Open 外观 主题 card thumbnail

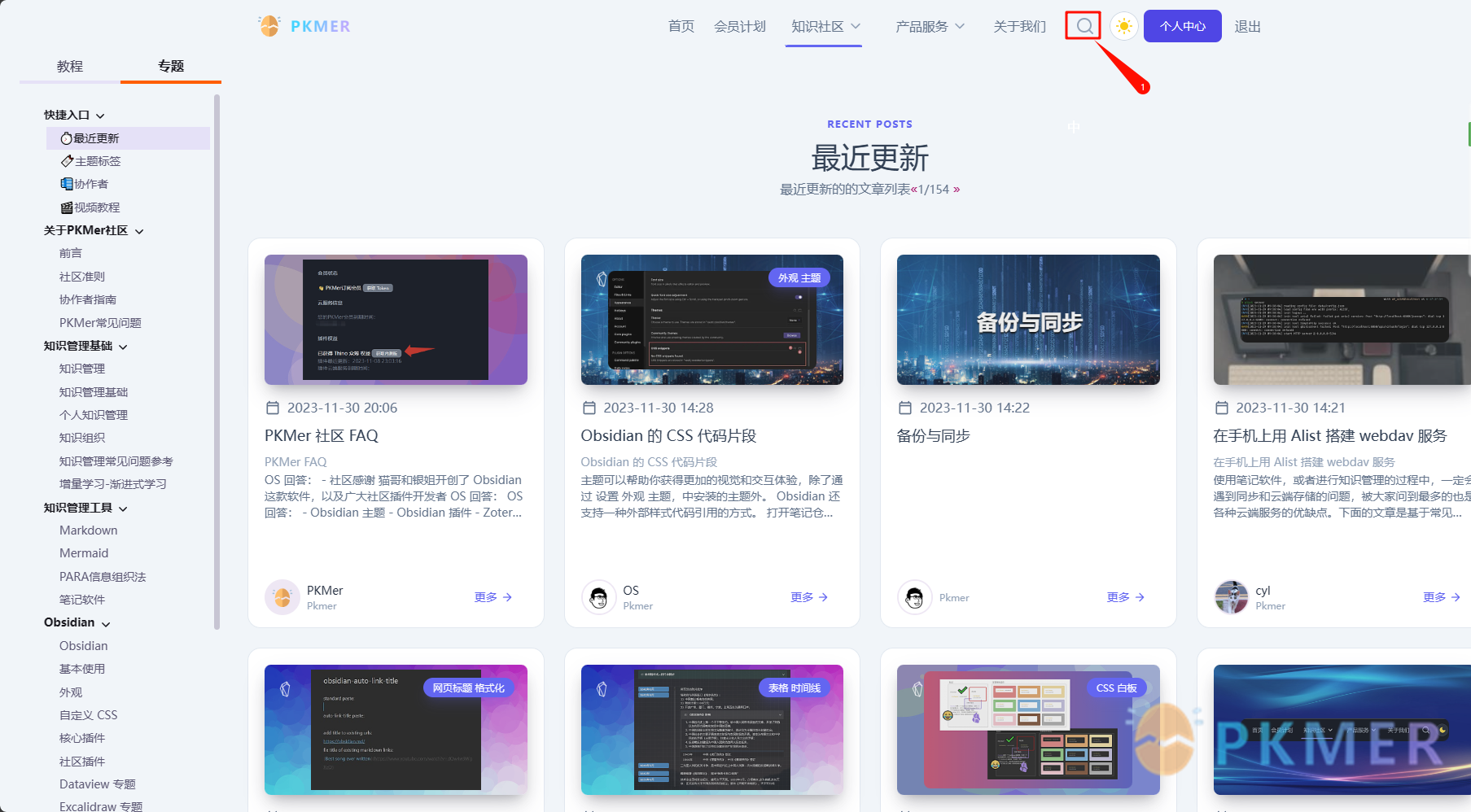coord(712,320)
